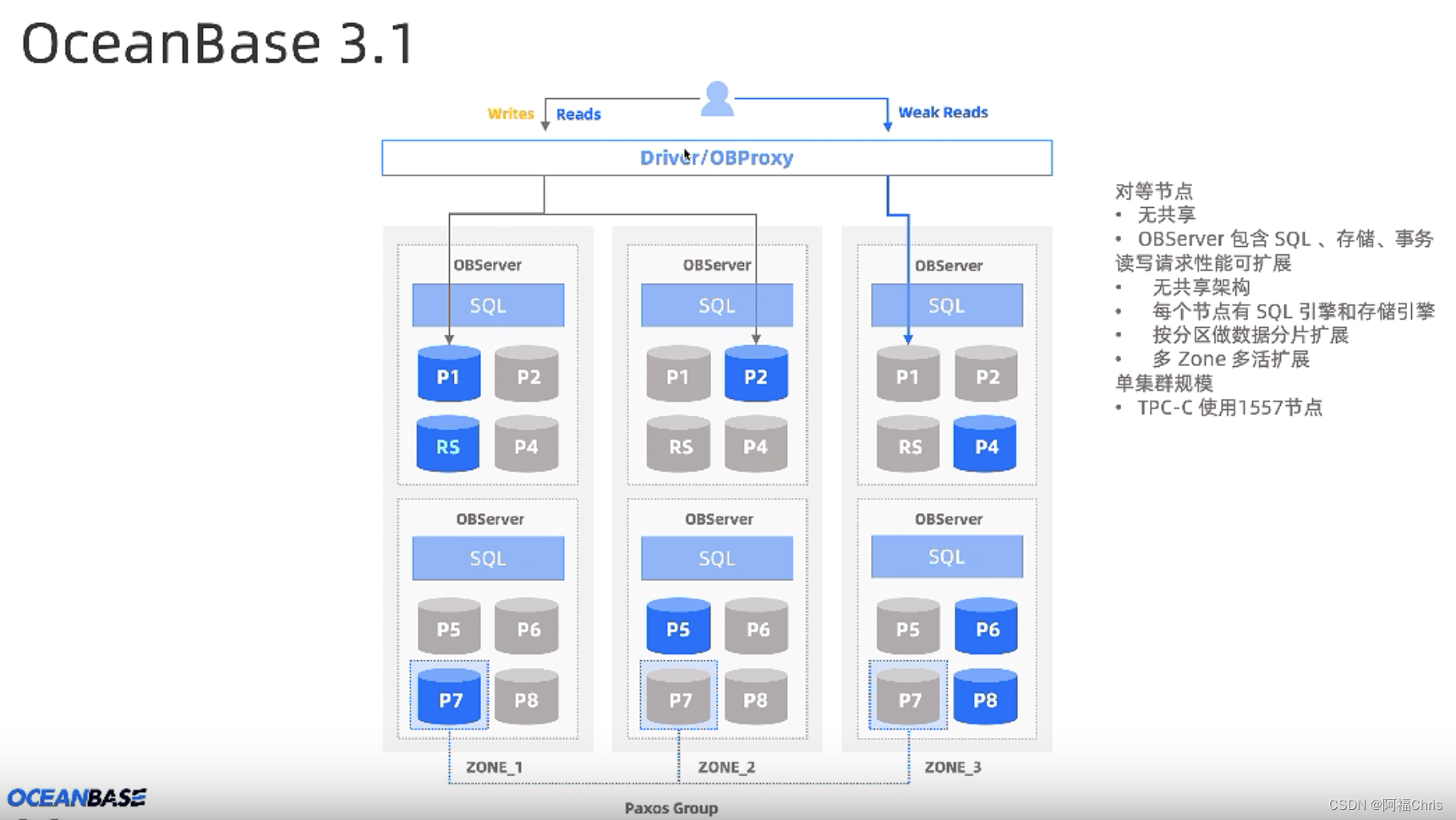Select the gray P6 cylinder in ZONE_1
Image resolution: width=1456 pixels, height=820 pixels.
point(527,626)
